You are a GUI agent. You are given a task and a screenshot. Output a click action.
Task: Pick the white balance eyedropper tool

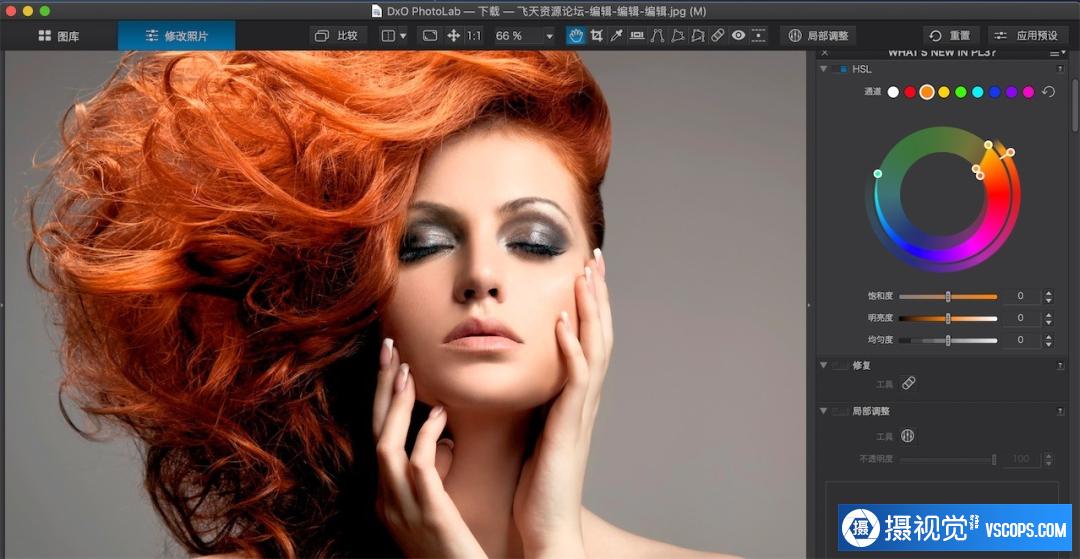617,36
